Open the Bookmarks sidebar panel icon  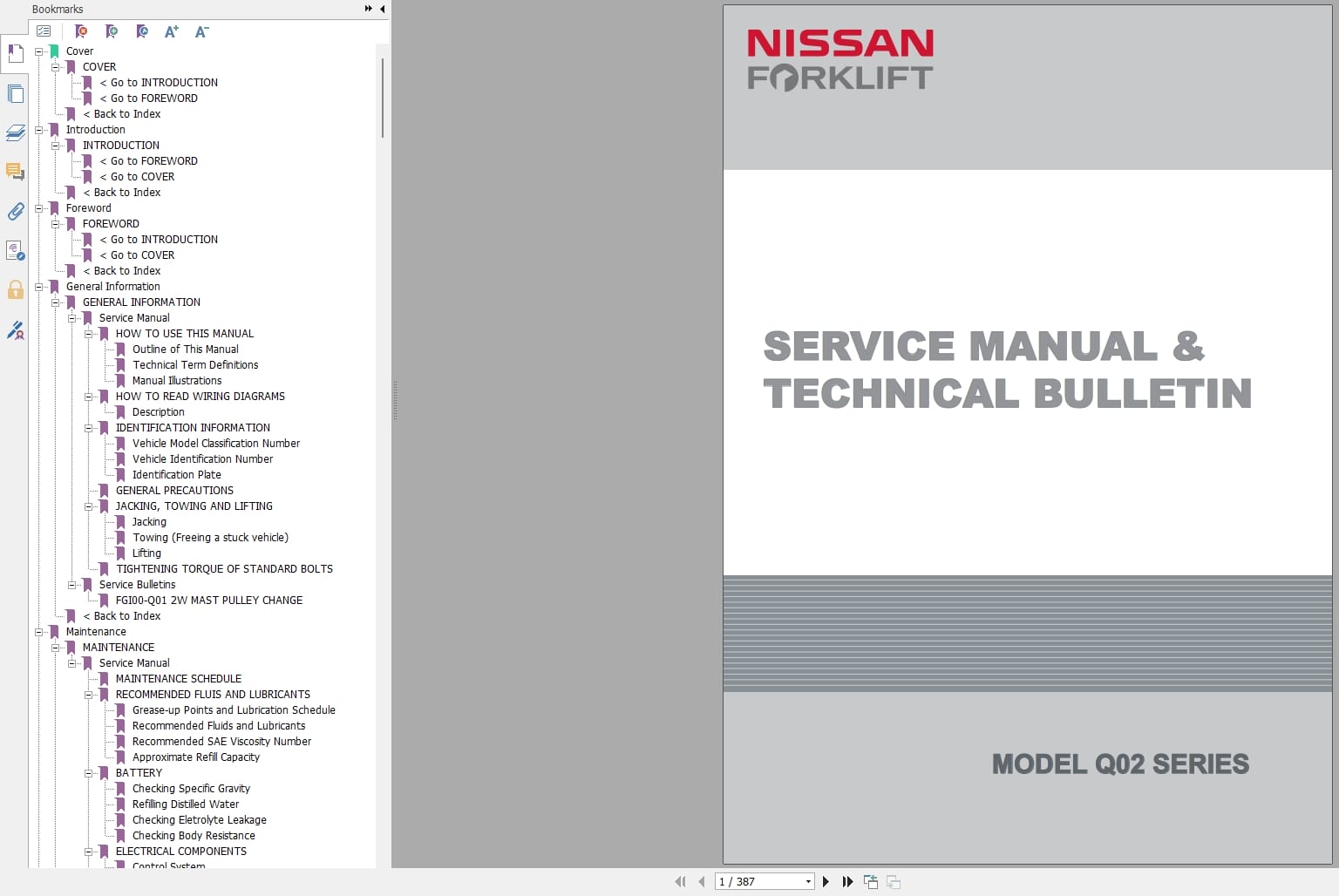tap(15, 53)
